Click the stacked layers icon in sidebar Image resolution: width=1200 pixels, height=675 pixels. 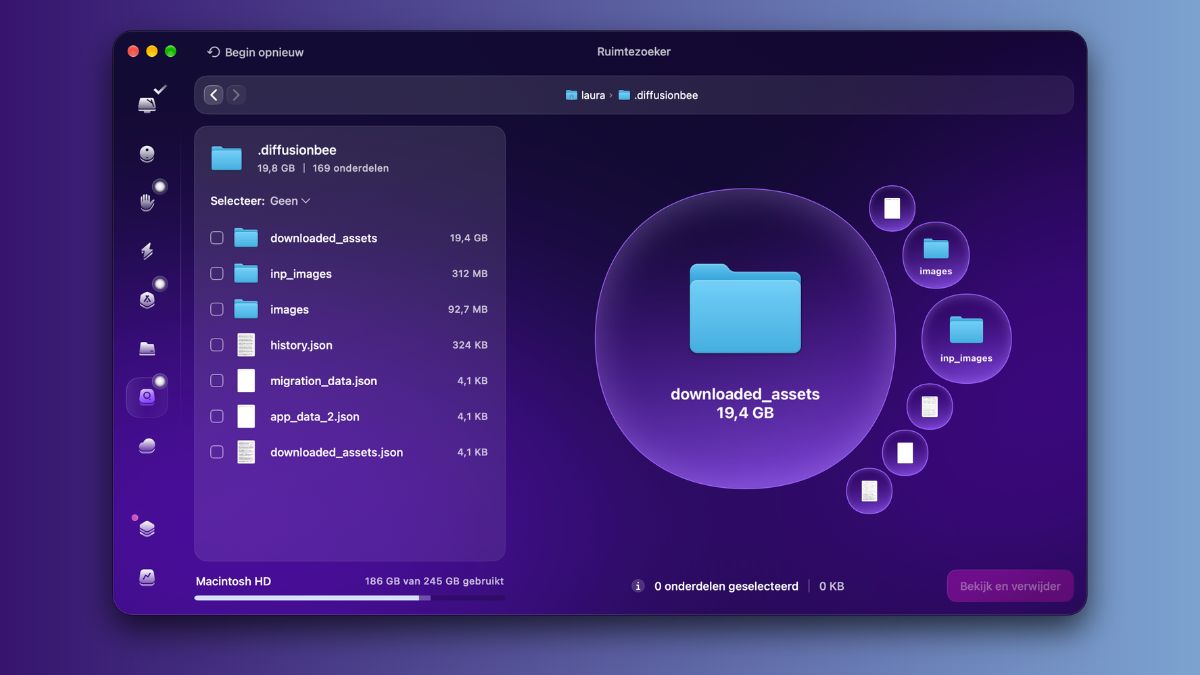coord(147,528)
